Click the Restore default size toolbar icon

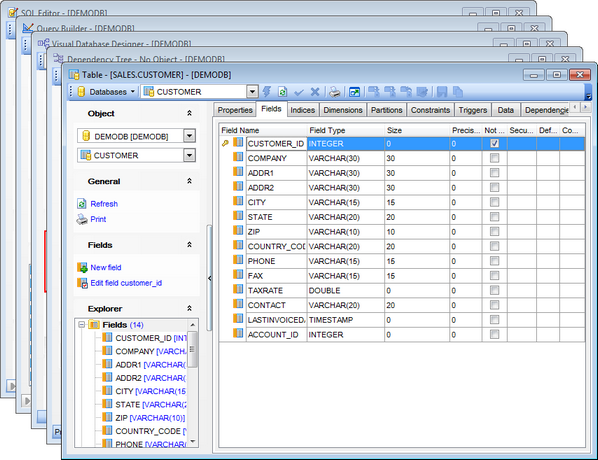354,92
